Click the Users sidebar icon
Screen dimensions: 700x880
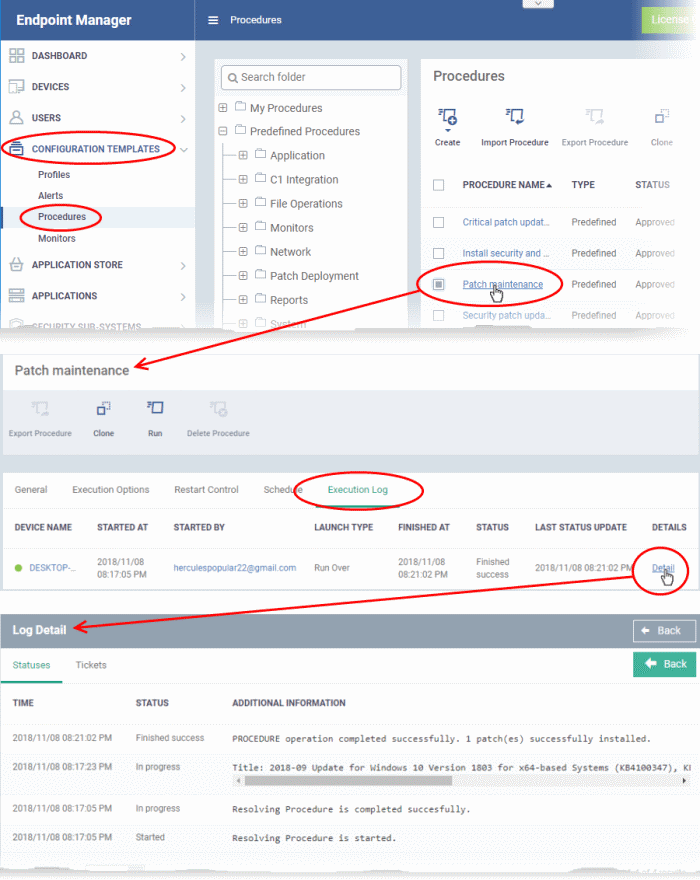17,117
